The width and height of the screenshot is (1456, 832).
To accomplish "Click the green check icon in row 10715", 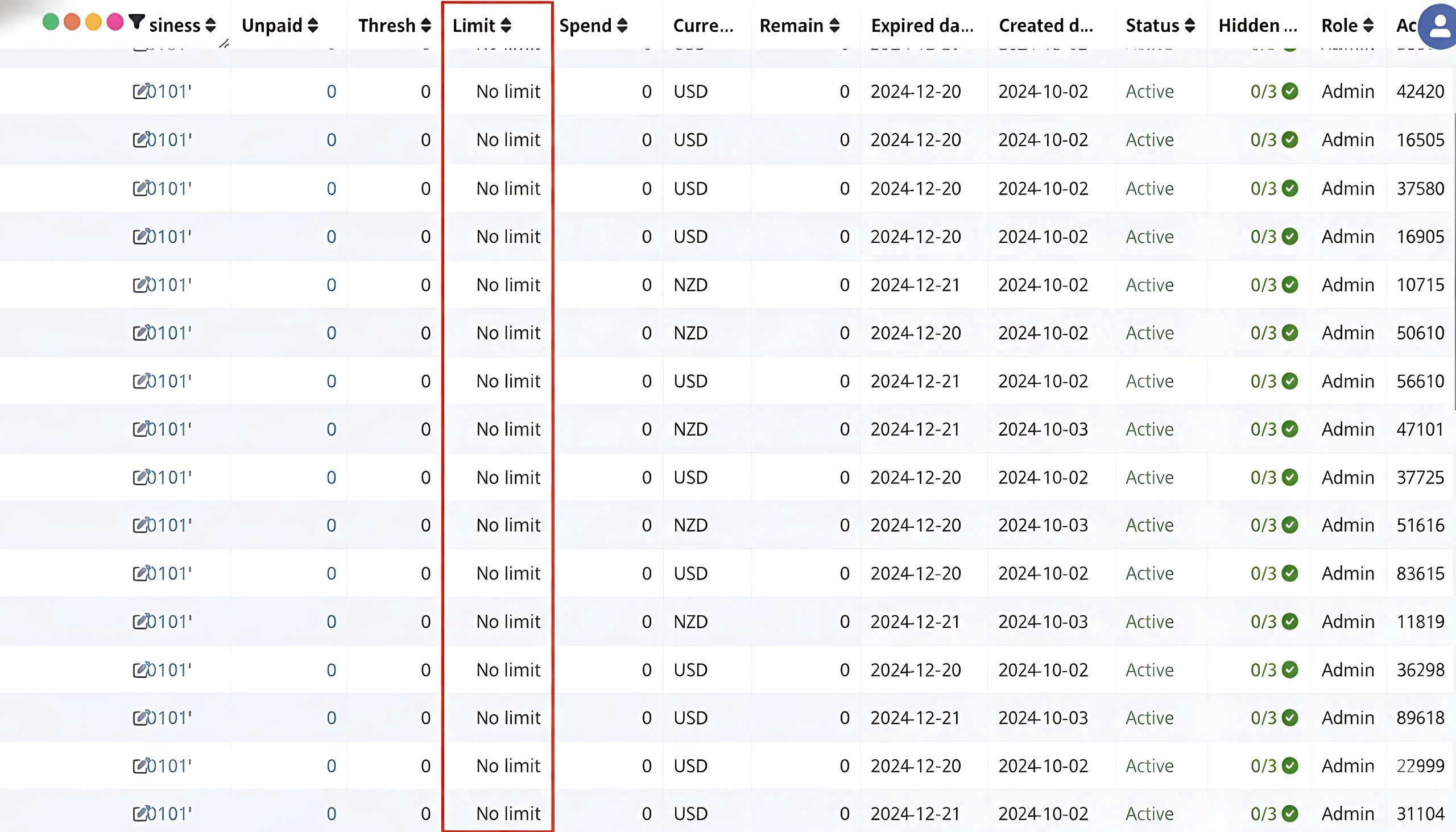I will (1290, 284).
